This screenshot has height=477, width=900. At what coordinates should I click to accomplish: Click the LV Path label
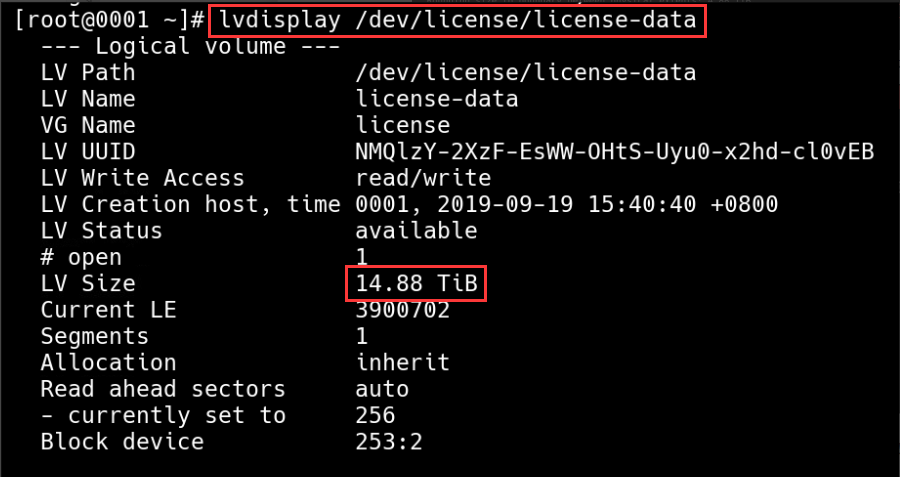88,73
